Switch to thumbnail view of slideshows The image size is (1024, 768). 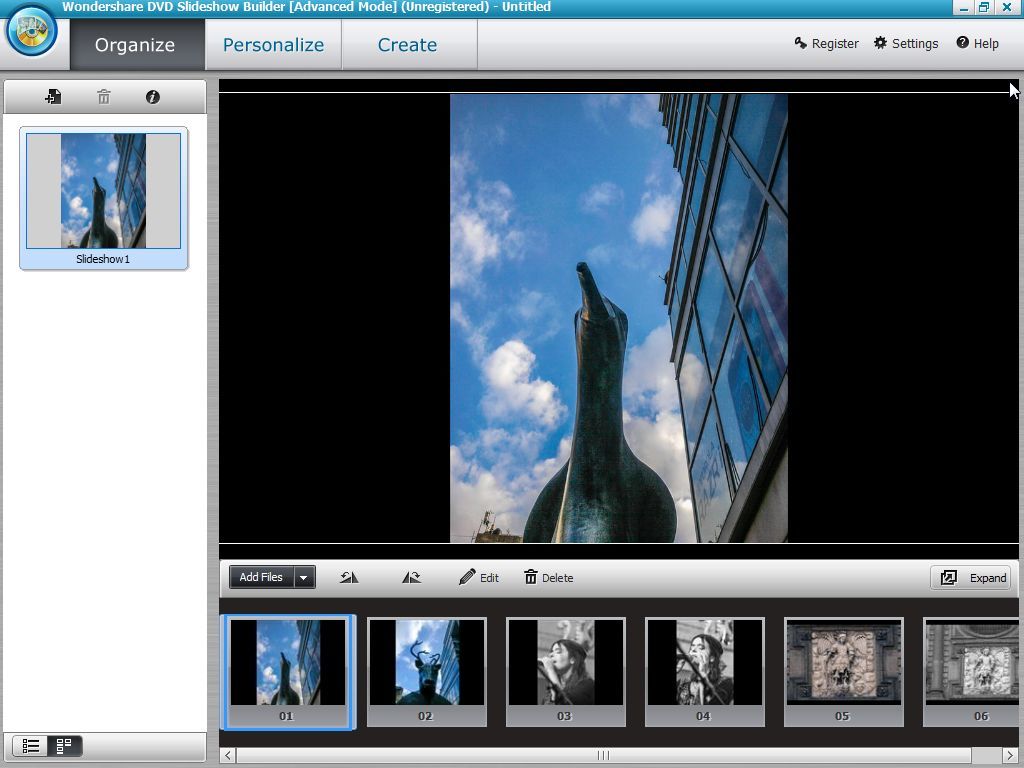tap(64, 745)
